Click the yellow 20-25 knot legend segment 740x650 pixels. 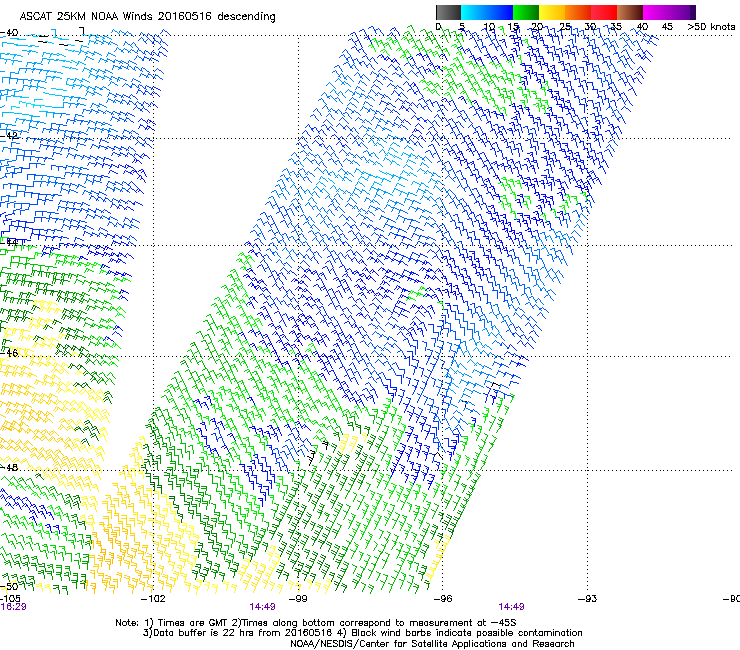pos(552,12)
